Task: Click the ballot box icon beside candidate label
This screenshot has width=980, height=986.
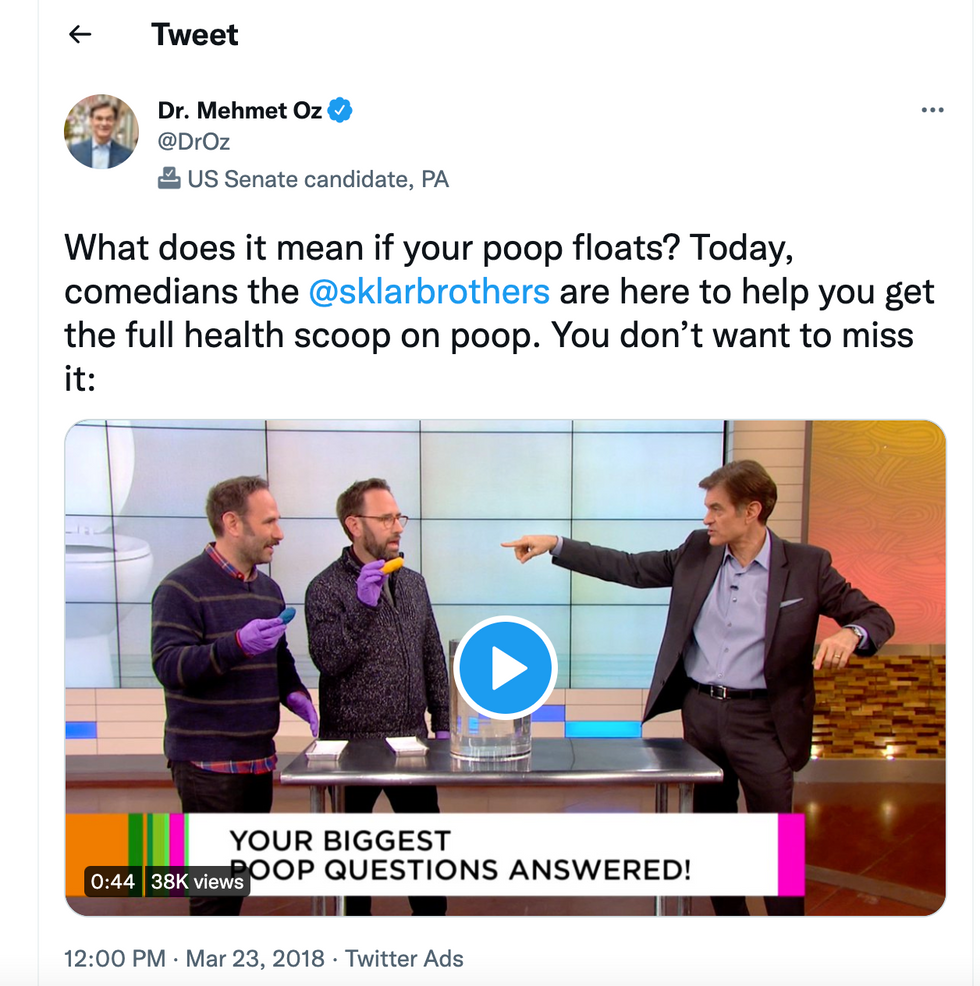Action: coord(169,179)
